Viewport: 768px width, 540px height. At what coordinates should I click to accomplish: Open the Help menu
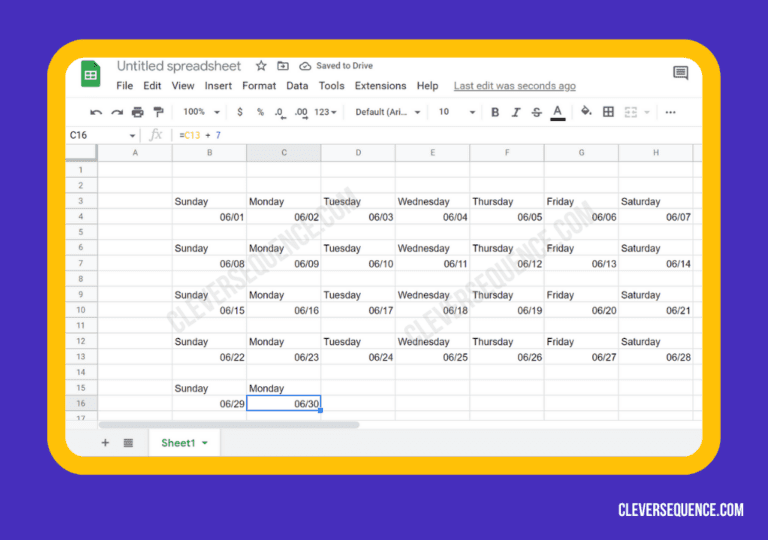[x=427, y=86]
